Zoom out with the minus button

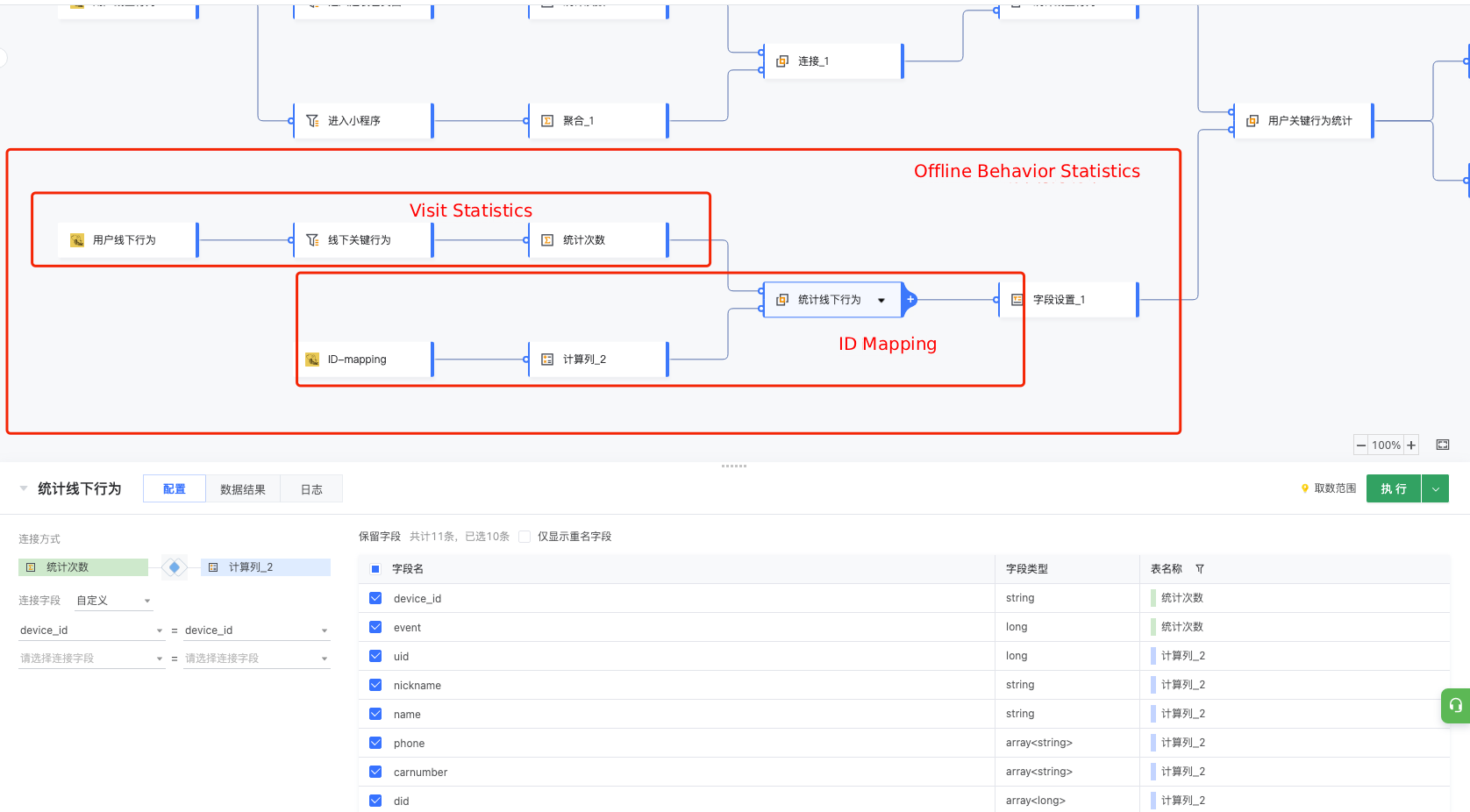[1361, 445]
